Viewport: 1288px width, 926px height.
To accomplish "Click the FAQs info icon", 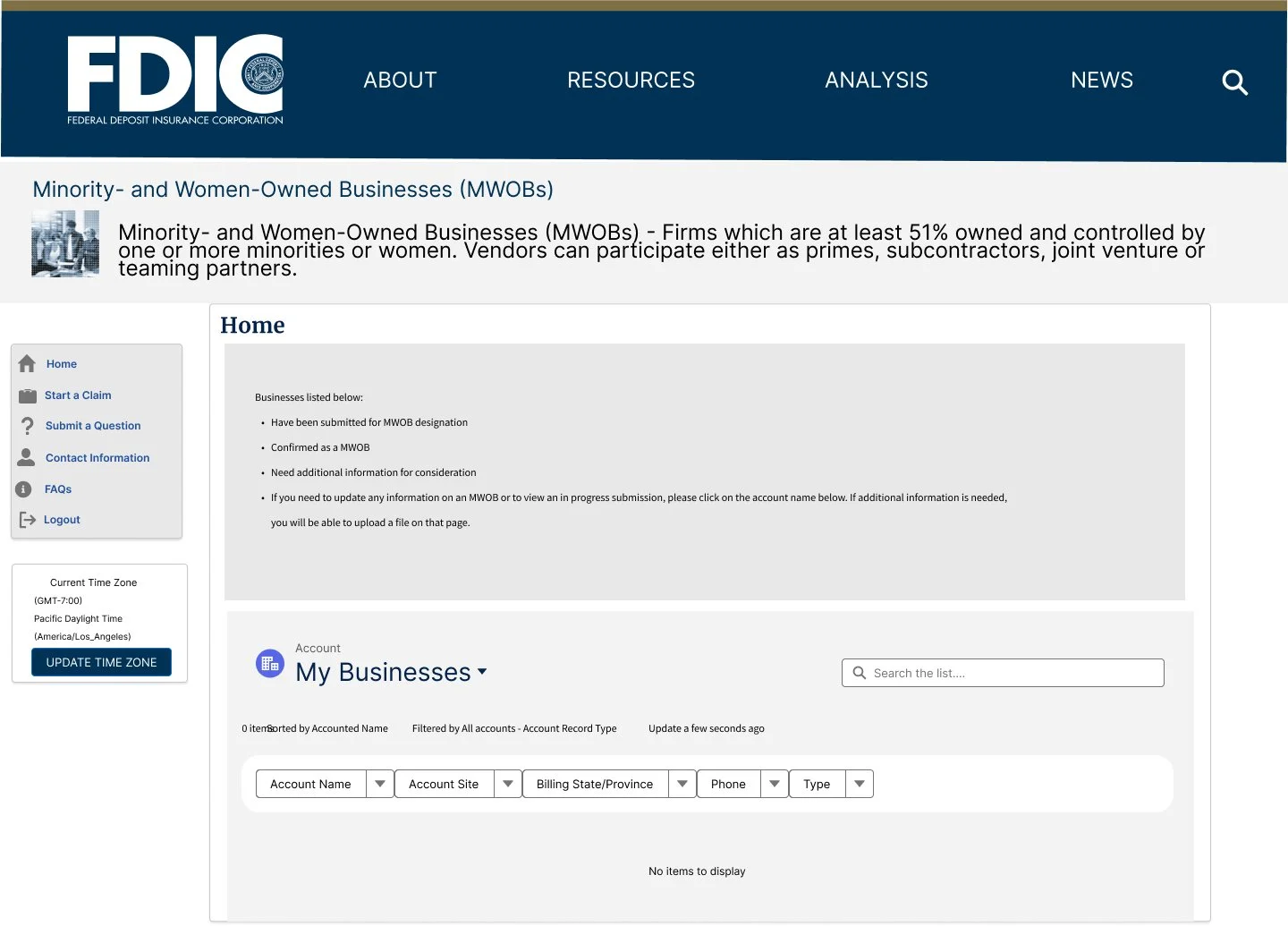I will tap(24, 489).
